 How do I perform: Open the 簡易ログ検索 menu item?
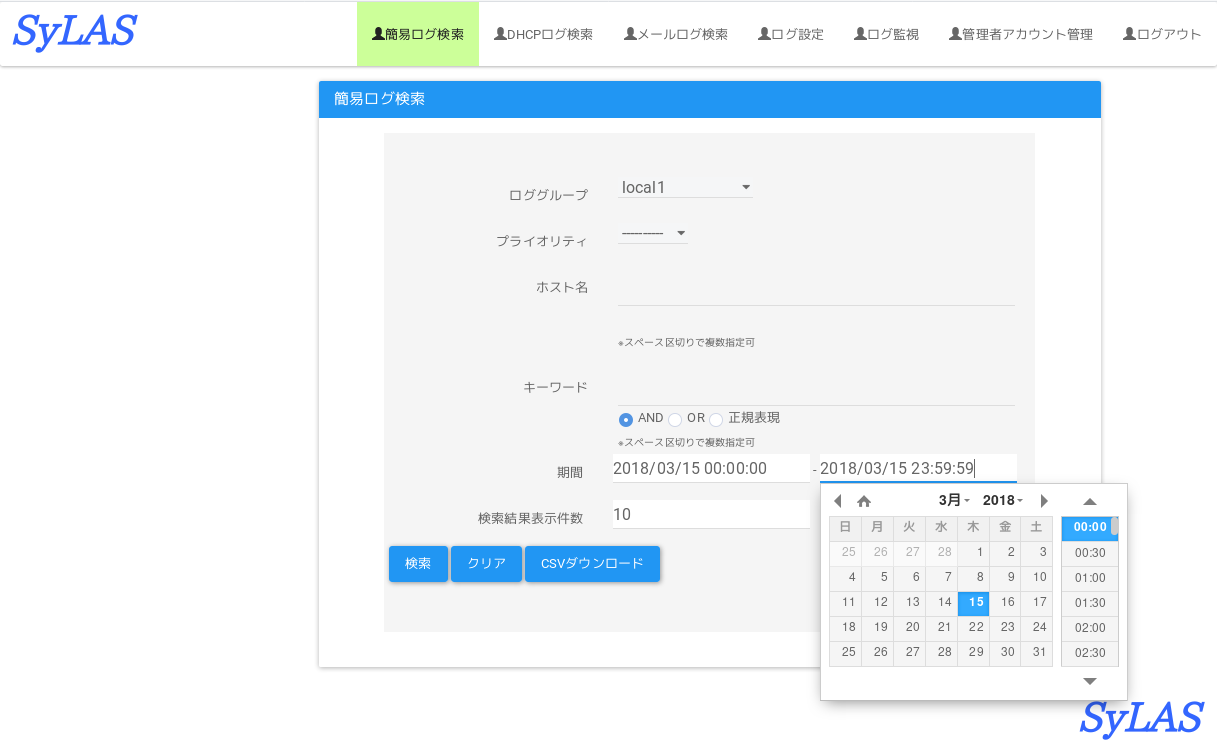[418, 34]
